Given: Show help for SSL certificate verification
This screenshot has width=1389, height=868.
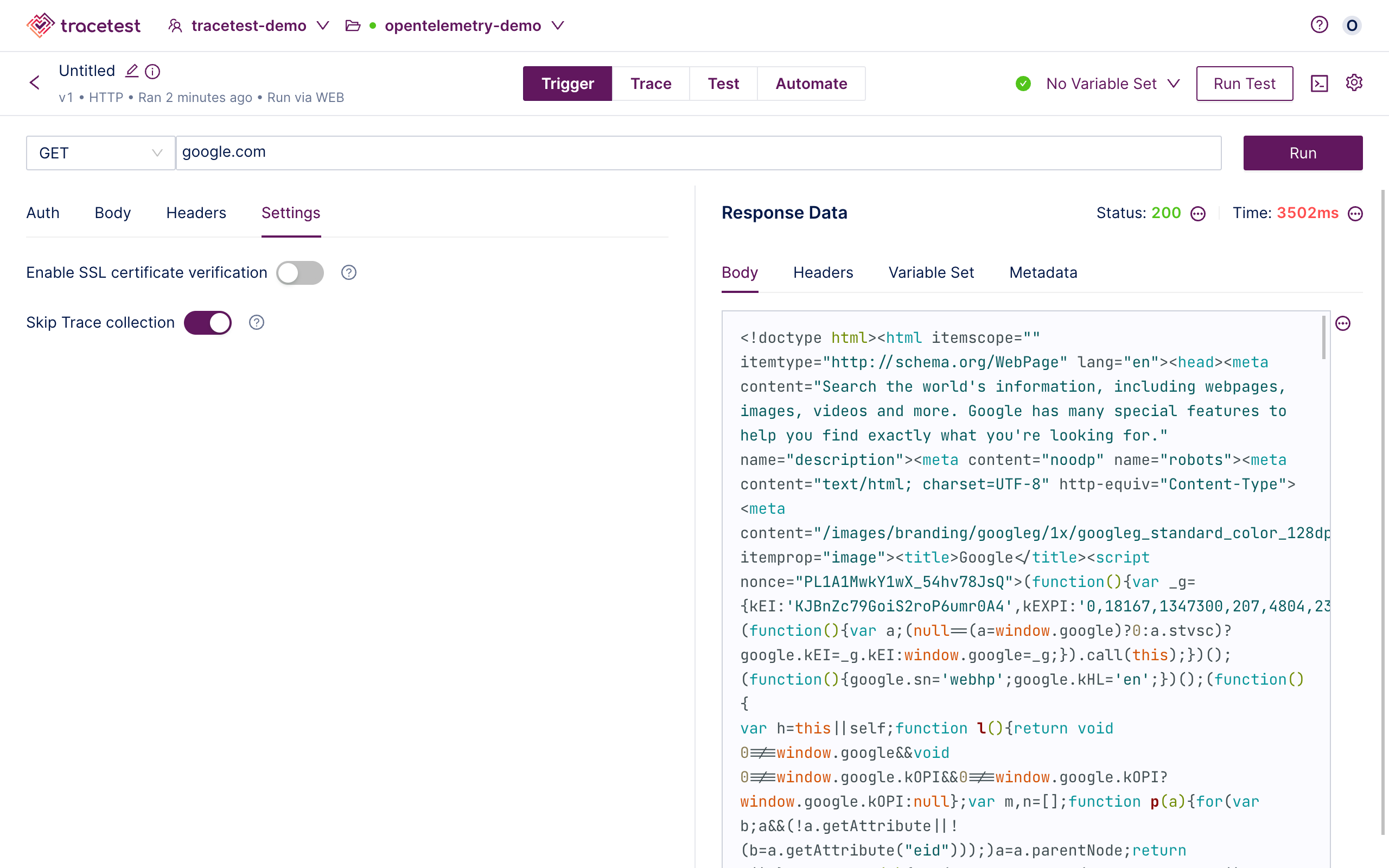Looking at the screenshot, I should (x=348, y=273).
